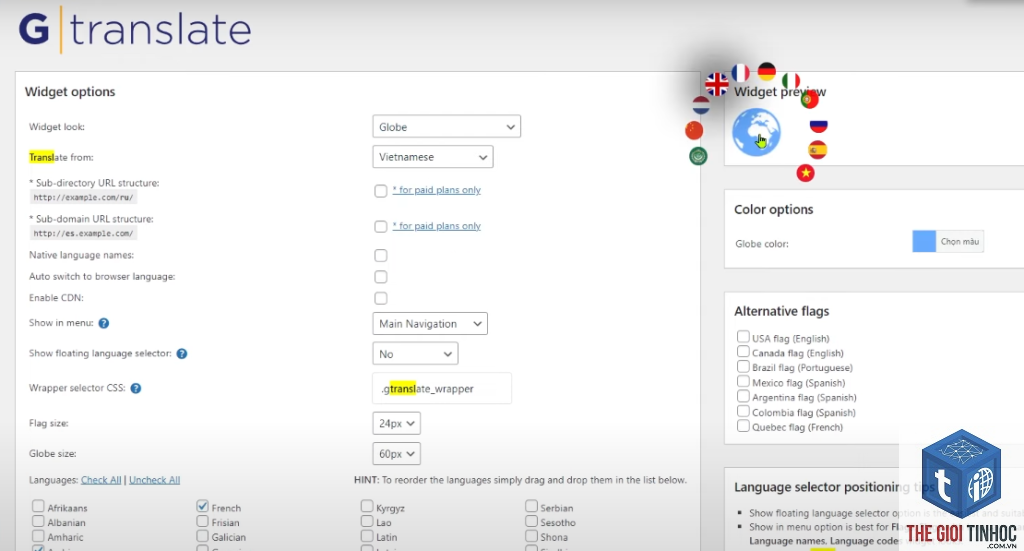1024x551 pixels.
Task: Open help icon beside Show floating language selector
Action: point(182,354)
